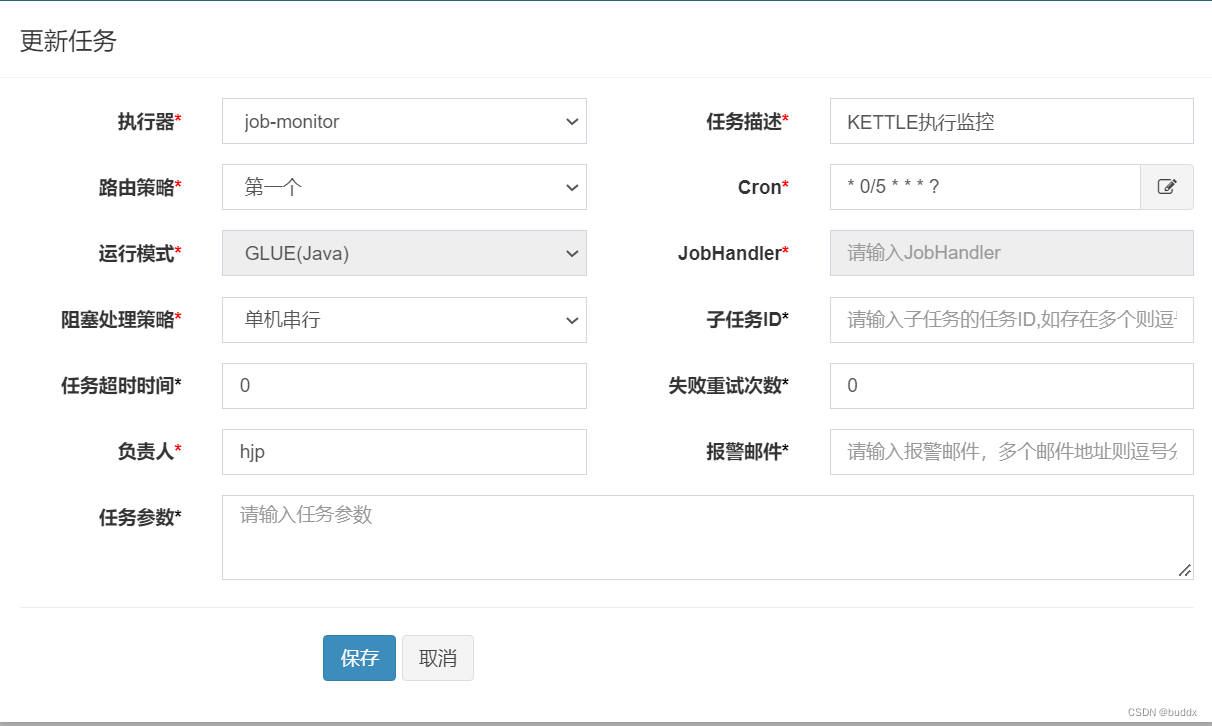Focus the 负责人 field containing hjp
Image resolution: width=1212 pixels, height=726 pixels.
point(404,452)
